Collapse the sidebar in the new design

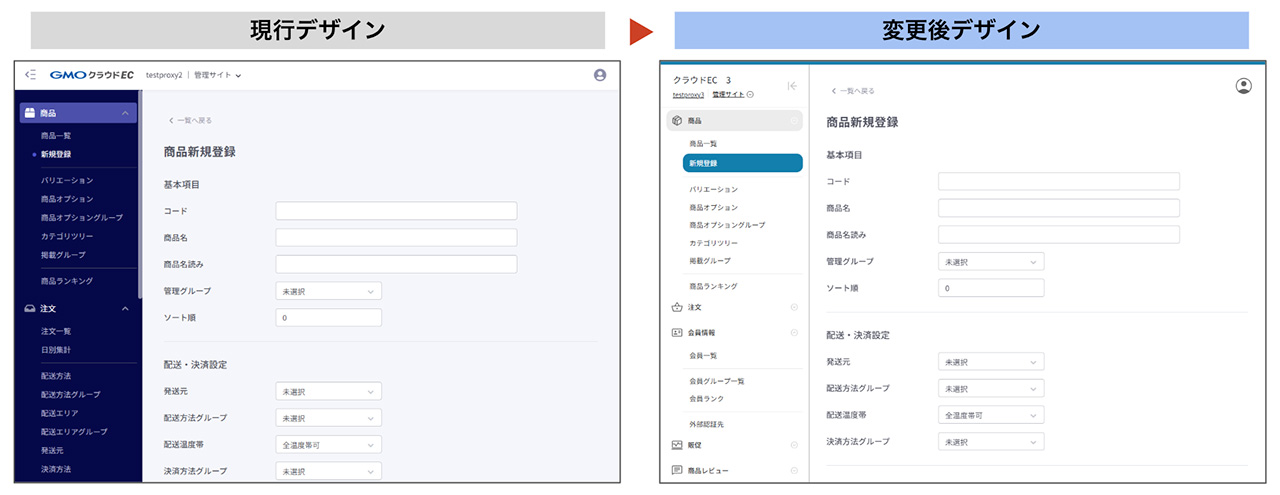click(792, 86)
